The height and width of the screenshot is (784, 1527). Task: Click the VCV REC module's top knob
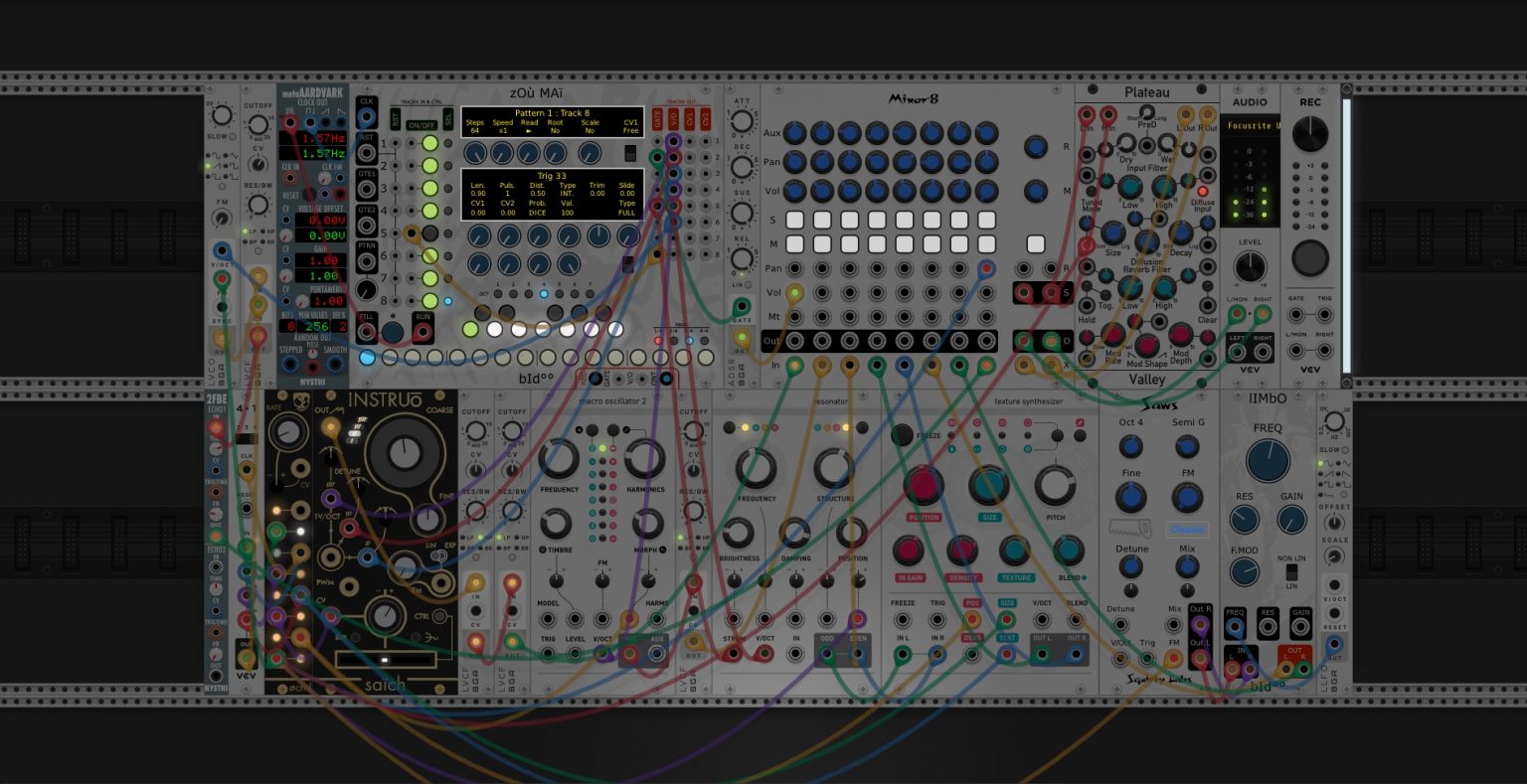[1309, 133]
